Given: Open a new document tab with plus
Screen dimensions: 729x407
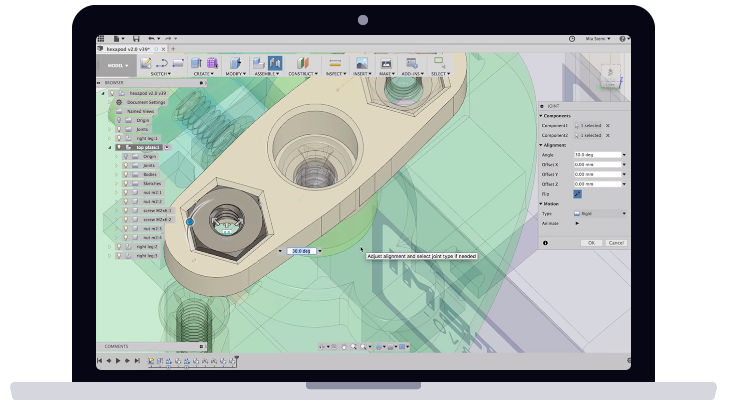Looking at the screenshot, I should pyautogui.click(x=173, y=49).
